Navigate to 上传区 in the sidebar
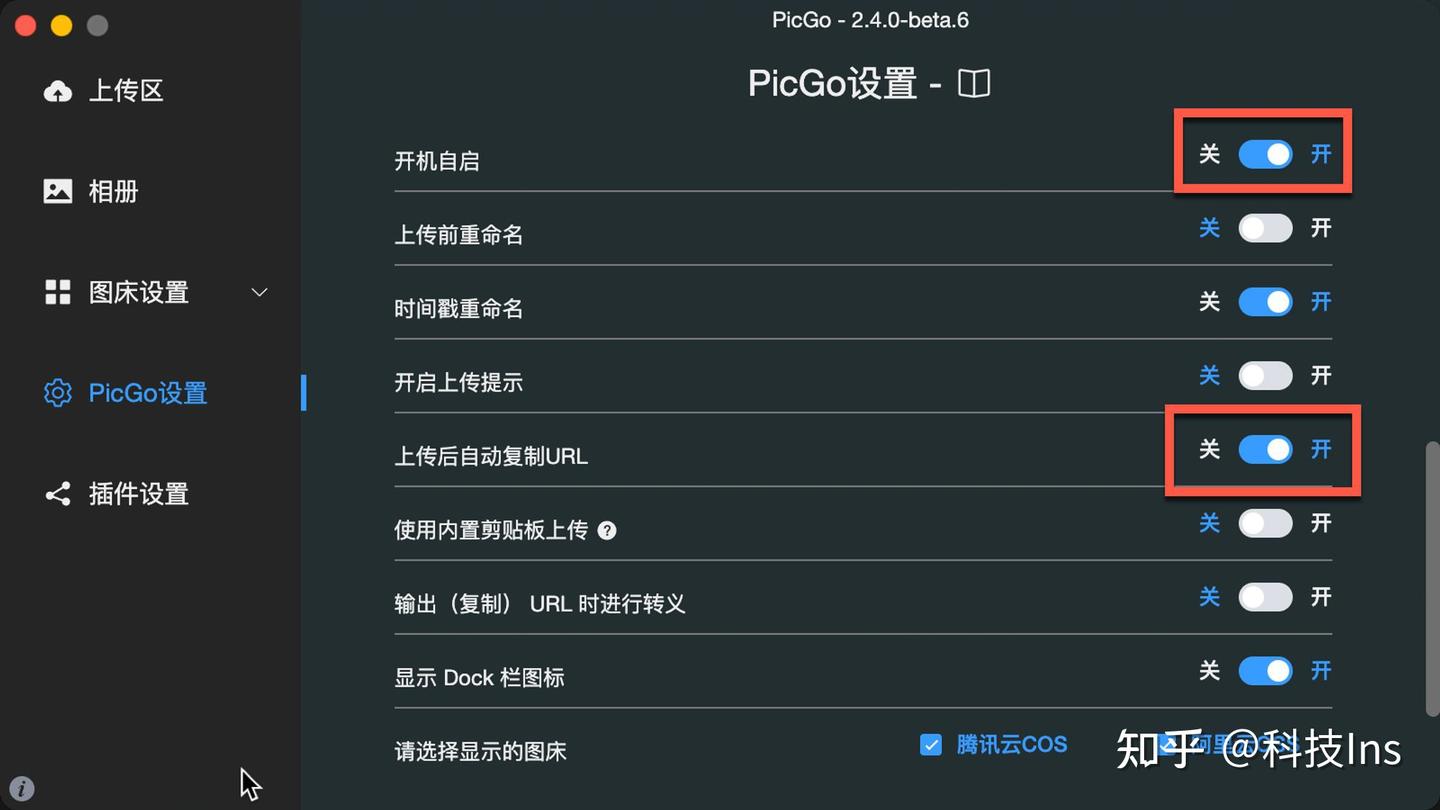Screen dimensions: 1440x810 (123, 90)
